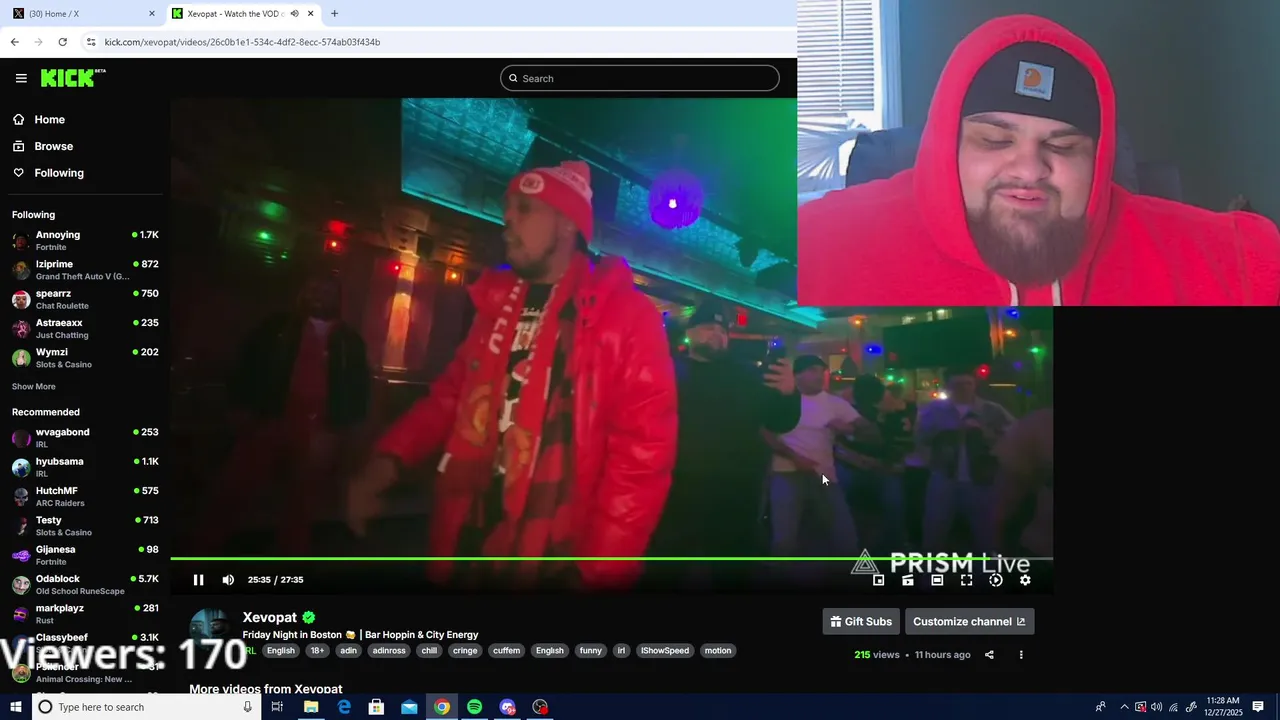Seek on the green video progress bar

tap(611, 559)
